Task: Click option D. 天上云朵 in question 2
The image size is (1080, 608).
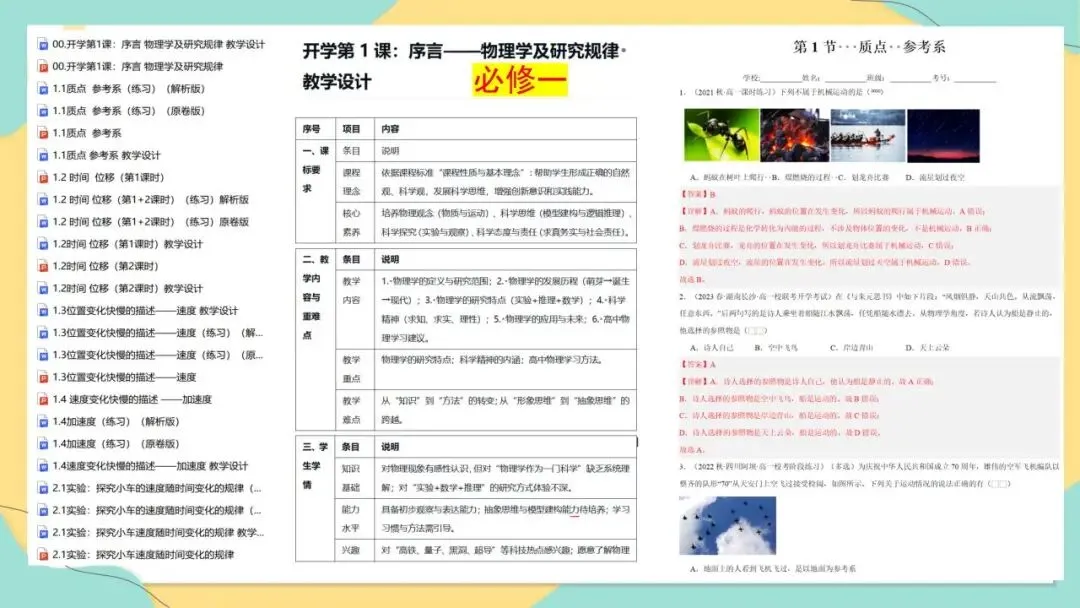Action: coord(927,348)
